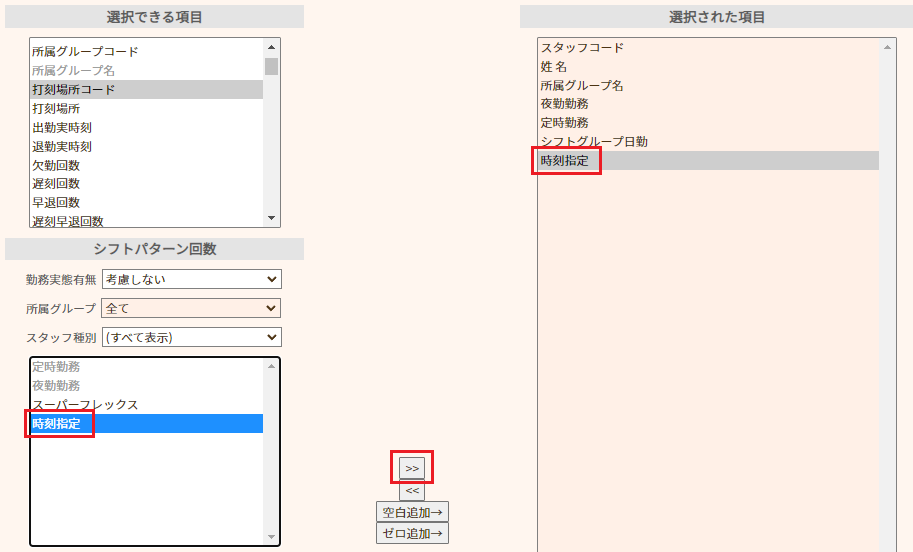Open the 勤務実態有無 dropdown
The width and height of the screenshot is (913, 552).
coord(191,279)
